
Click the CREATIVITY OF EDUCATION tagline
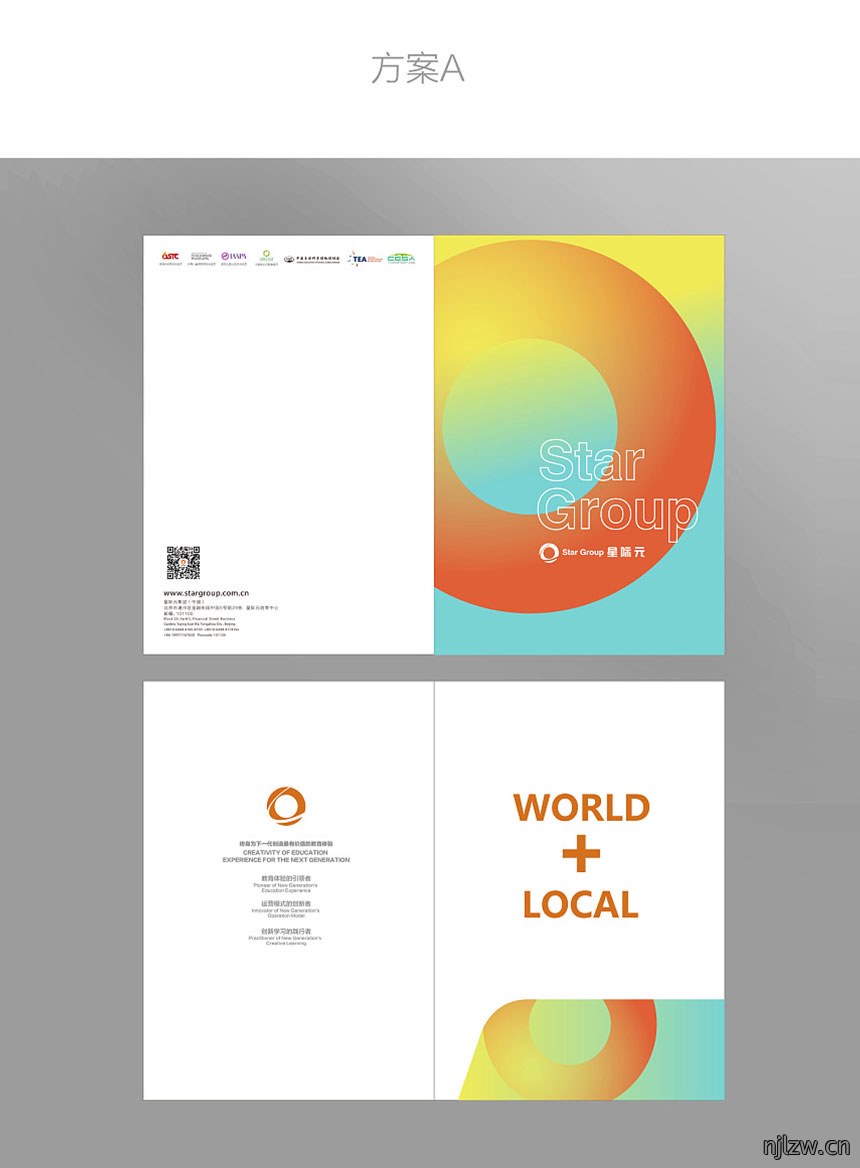pyautogui.click(x=286, y=856)
